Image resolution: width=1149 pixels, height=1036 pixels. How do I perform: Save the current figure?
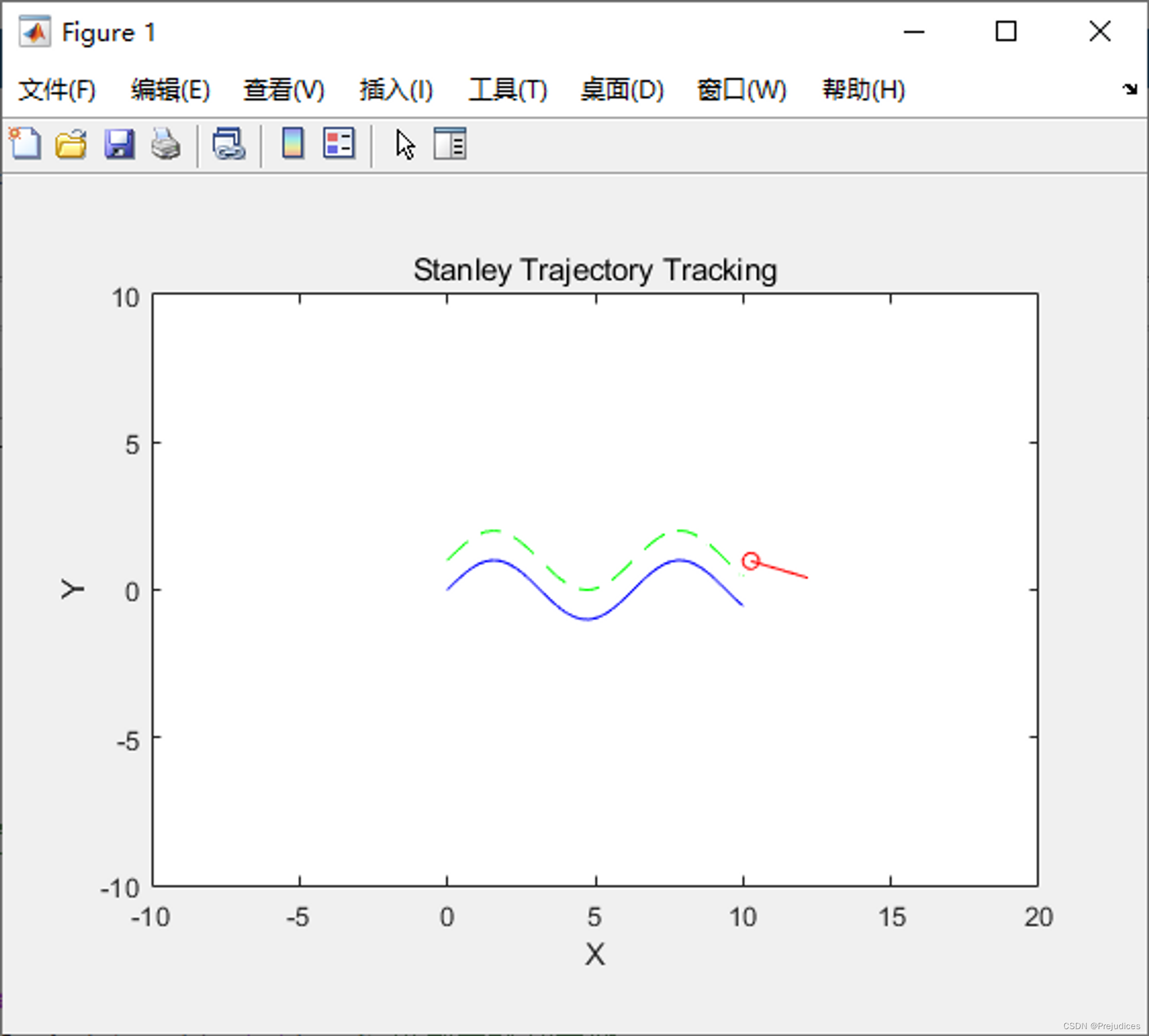119,144
